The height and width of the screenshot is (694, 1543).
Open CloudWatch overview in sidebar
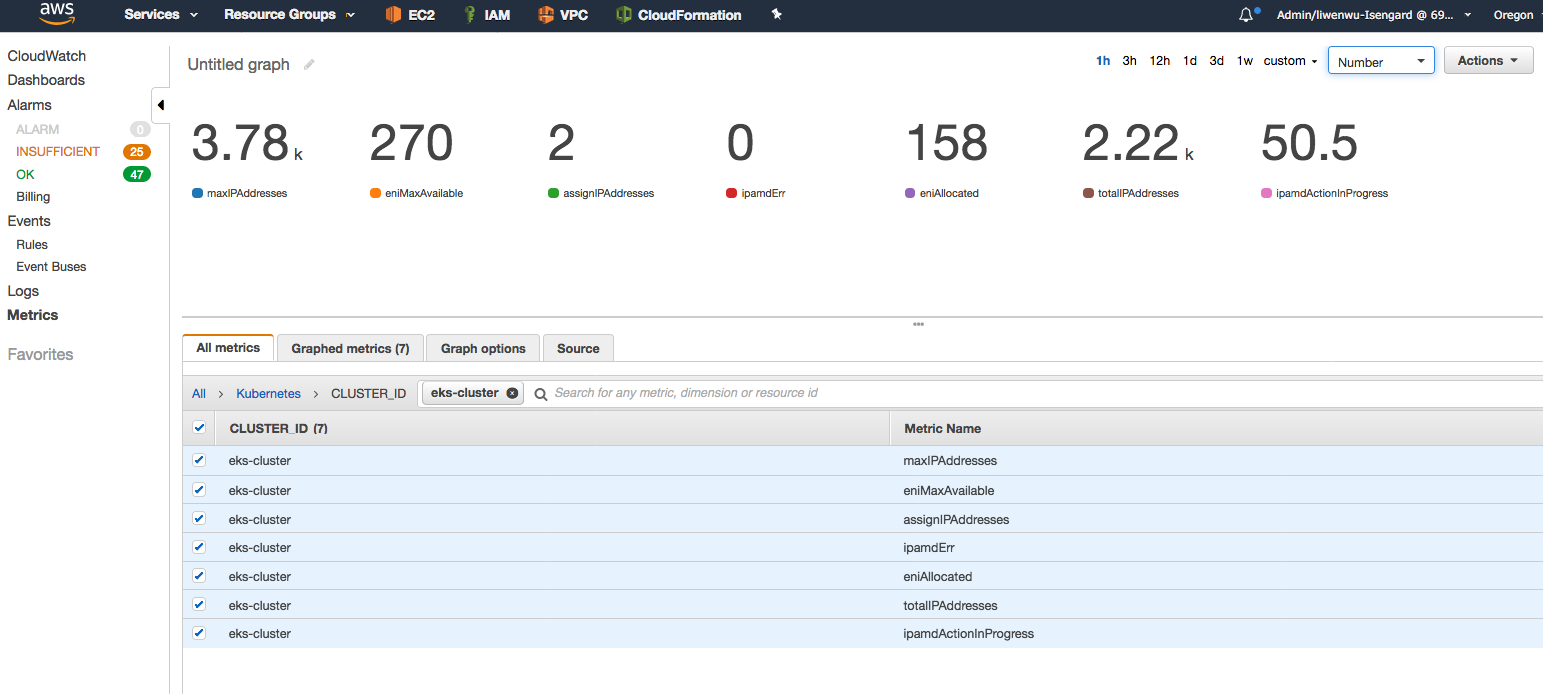coord(47,56)
